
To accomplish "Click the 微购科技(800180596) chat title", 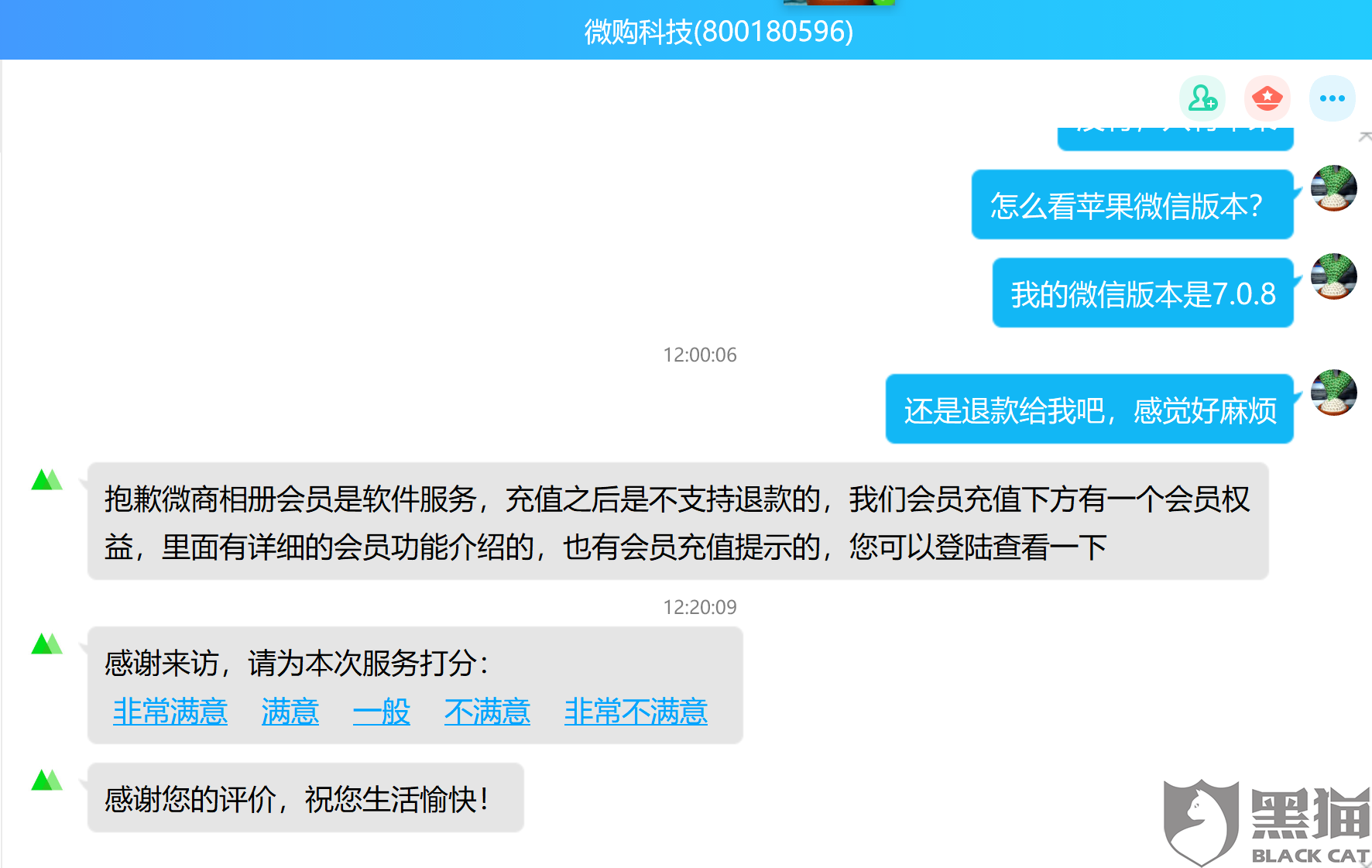I will tap(719, 32).
